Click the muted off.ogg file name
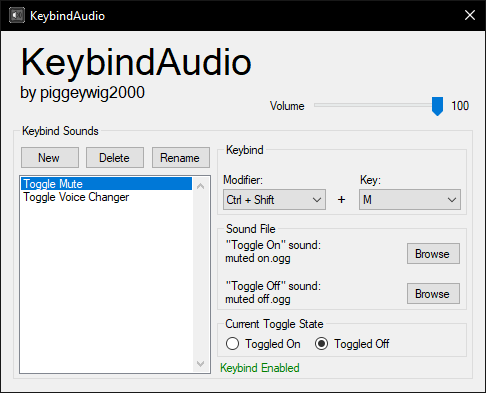The width and height of the screenshot is (486, 393). 258,299
